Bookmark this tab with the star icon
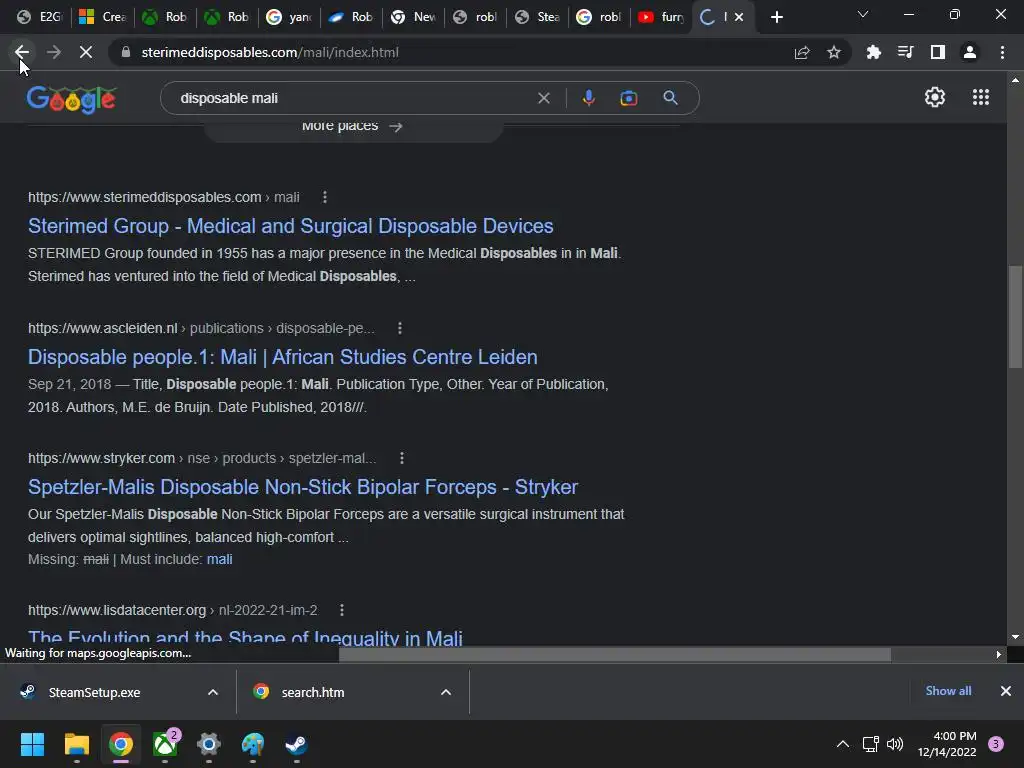The width and height of the screenshot is (1024, 768). coord(834,52)
